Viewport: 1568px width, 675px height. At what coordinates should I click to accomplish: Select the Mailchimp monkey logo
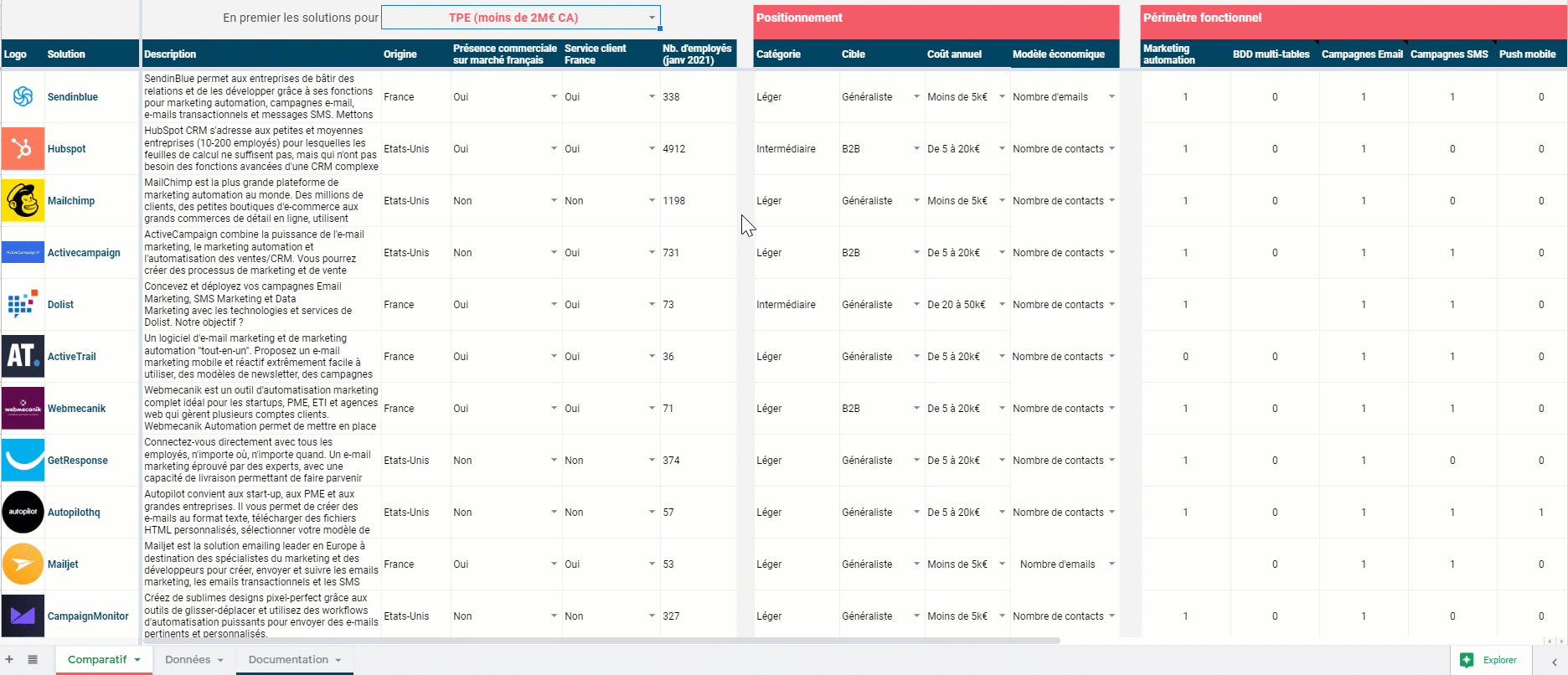point(23,201)
